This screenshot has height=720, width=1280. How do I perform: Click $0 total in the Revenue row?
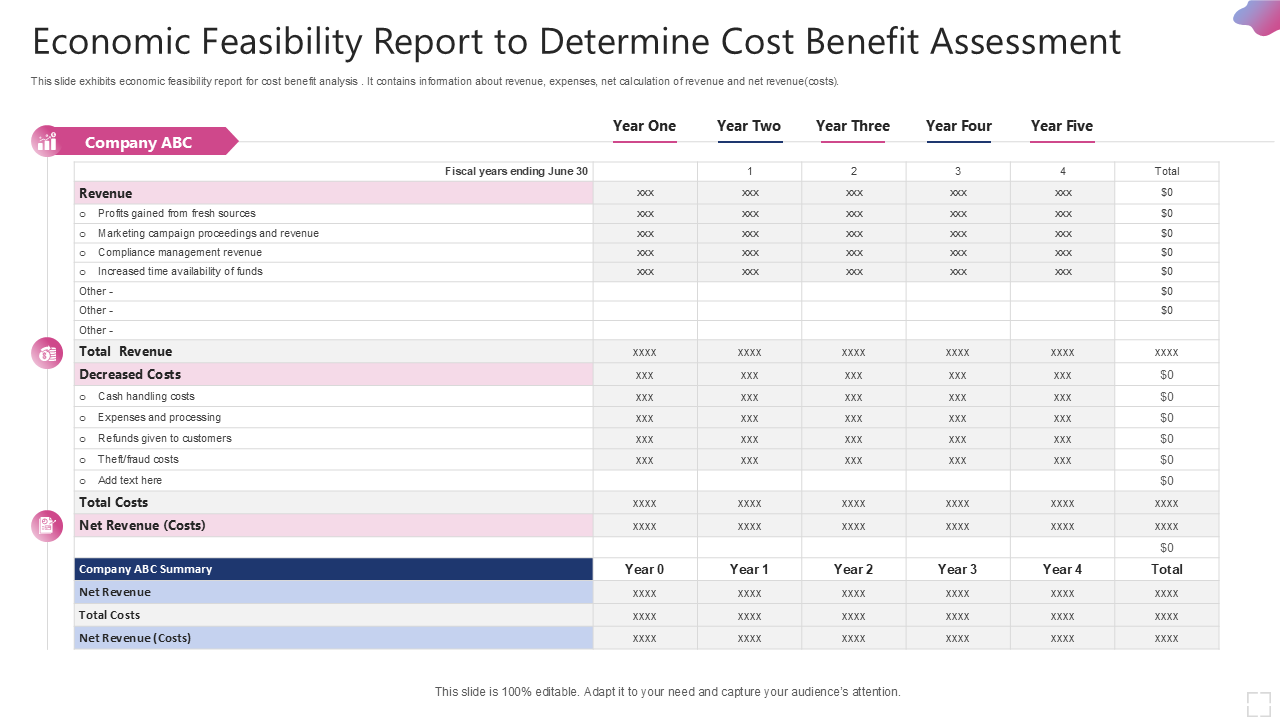pyautogui.click(x=1167, y=193)
